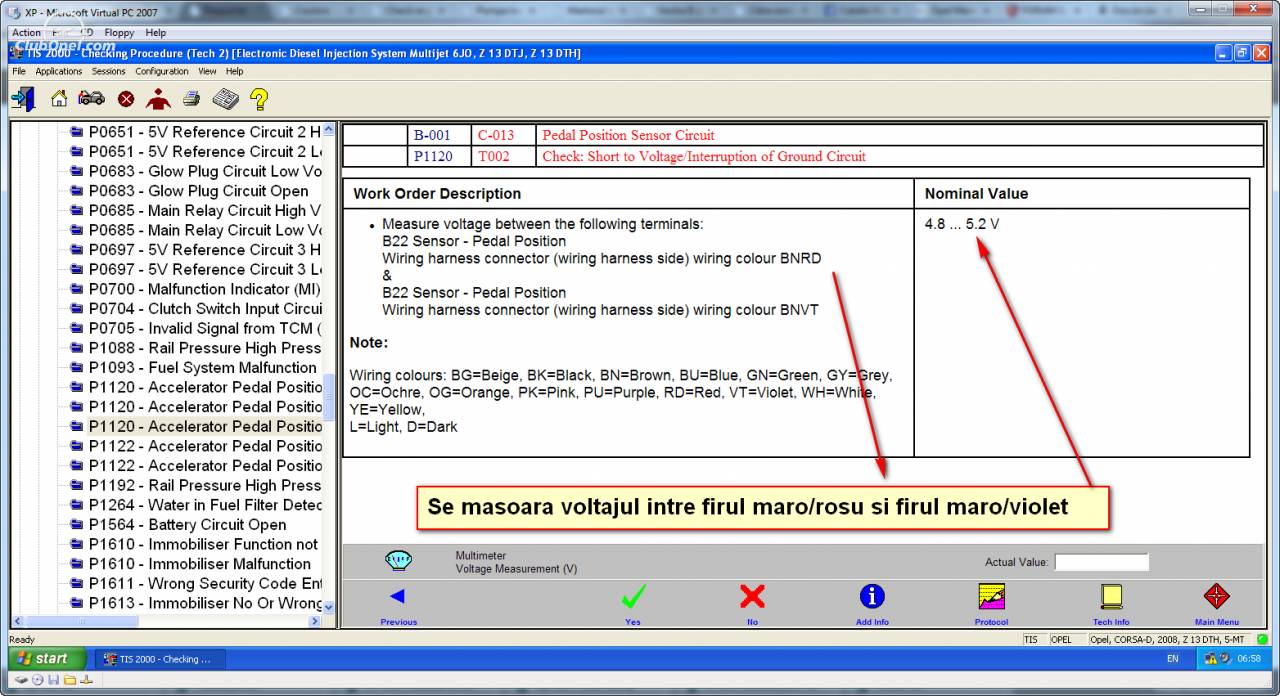The height and width of the screenshot is (696, 1280).
Task: Open vehicle selection with the car icon
Action: 91,99
